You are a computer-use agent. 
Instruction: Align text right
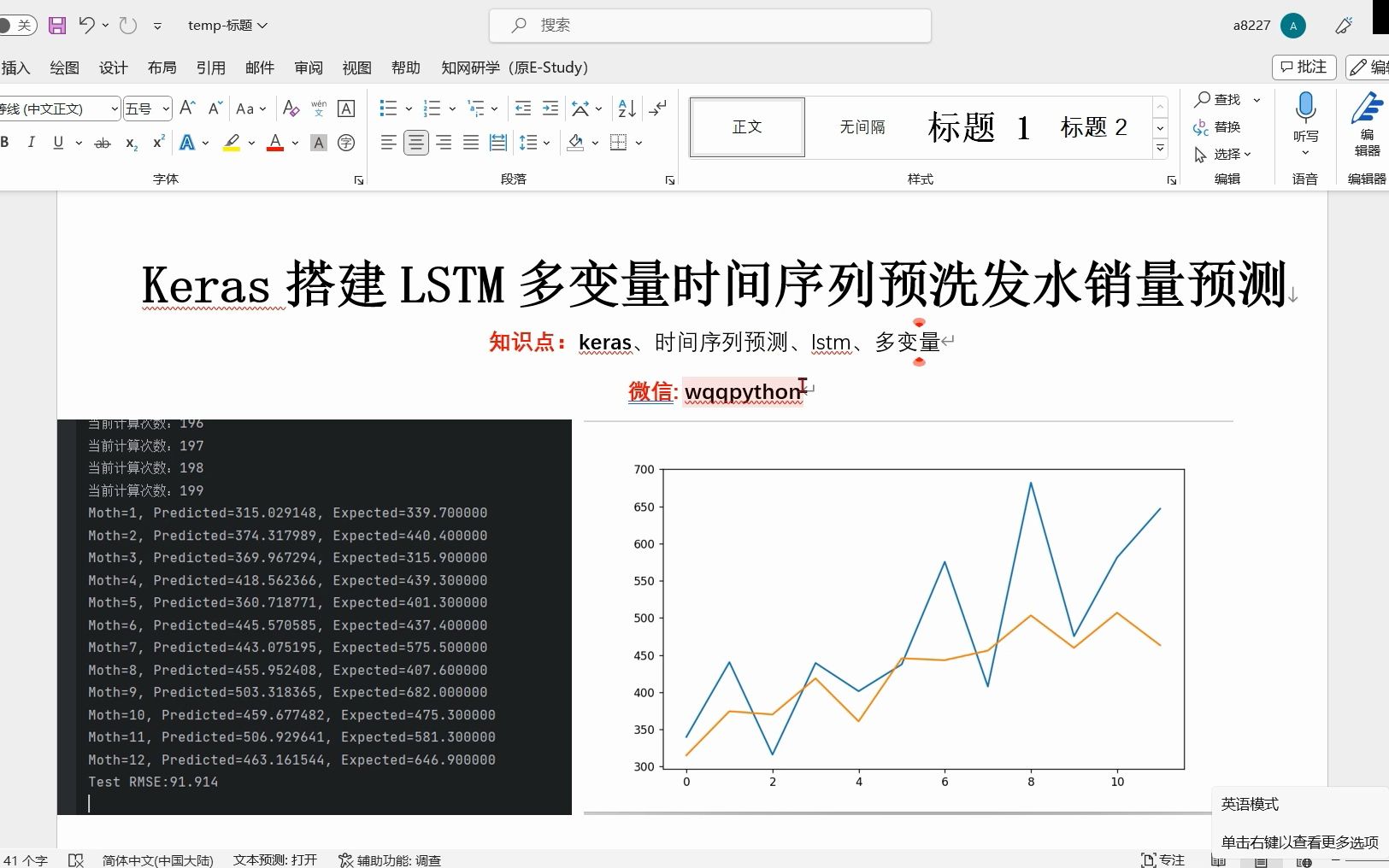(x=444, y=143)
